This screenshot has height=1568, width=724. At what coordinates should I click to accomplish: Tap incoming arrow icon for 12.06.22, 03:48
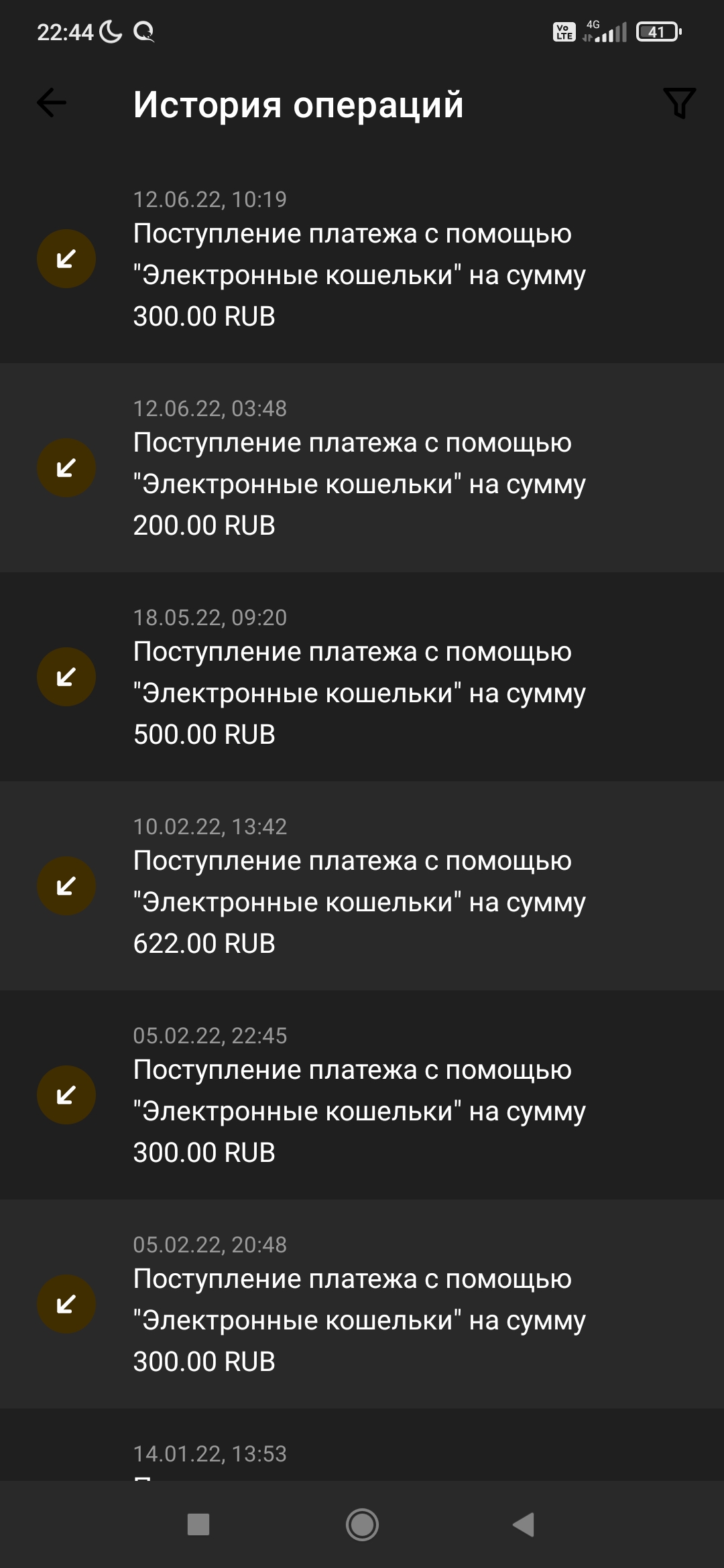pos(66,468)
